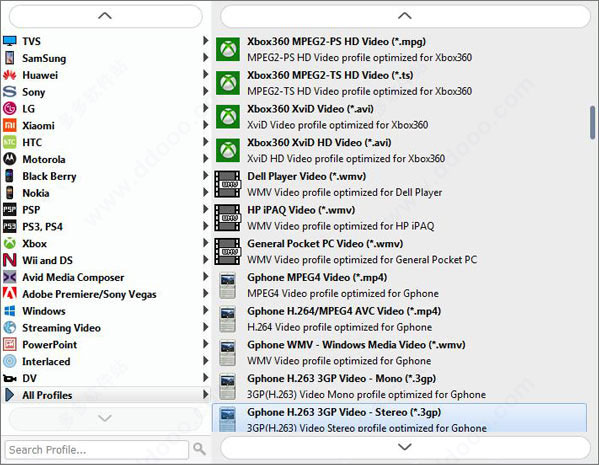
Task: Click the PSP logo icon
Action: coord(10,209)
